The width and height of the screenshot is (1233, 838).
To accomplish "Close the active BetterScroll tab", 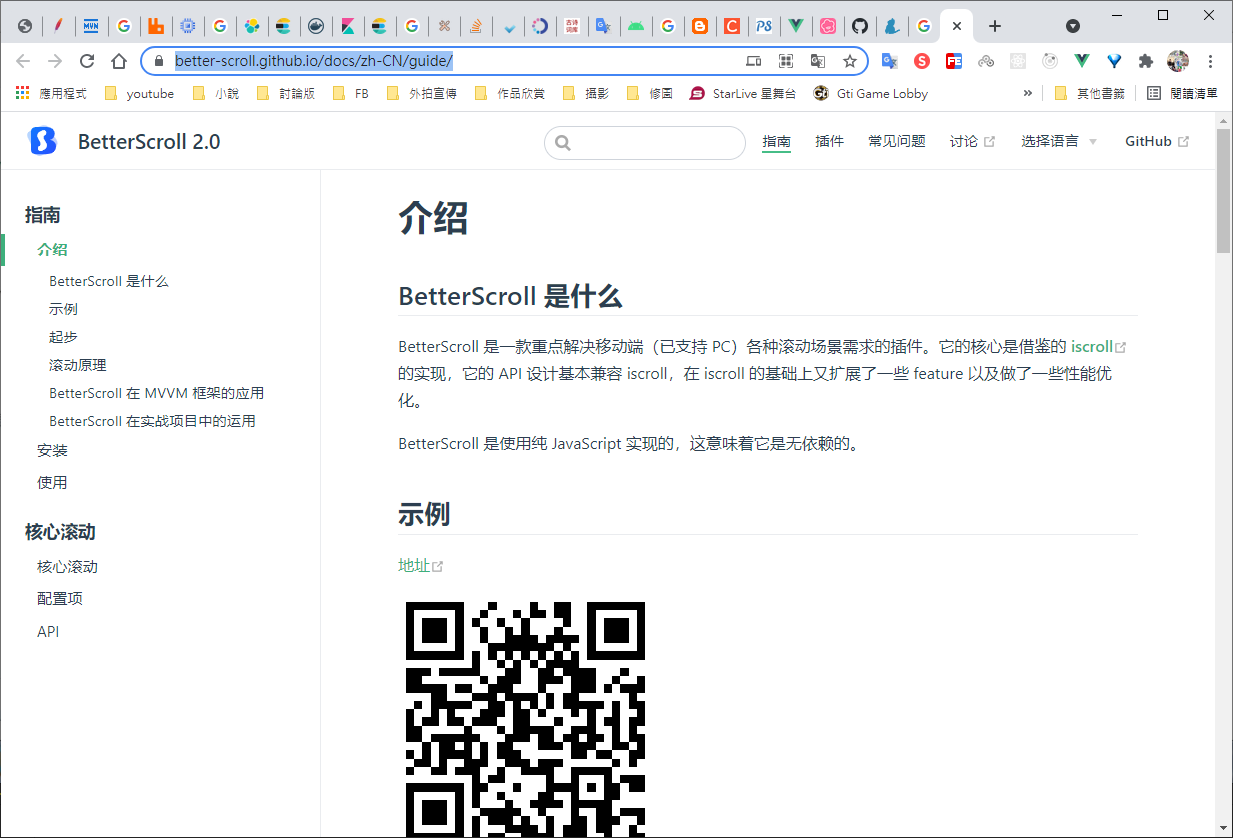I will tap(957, 26).
